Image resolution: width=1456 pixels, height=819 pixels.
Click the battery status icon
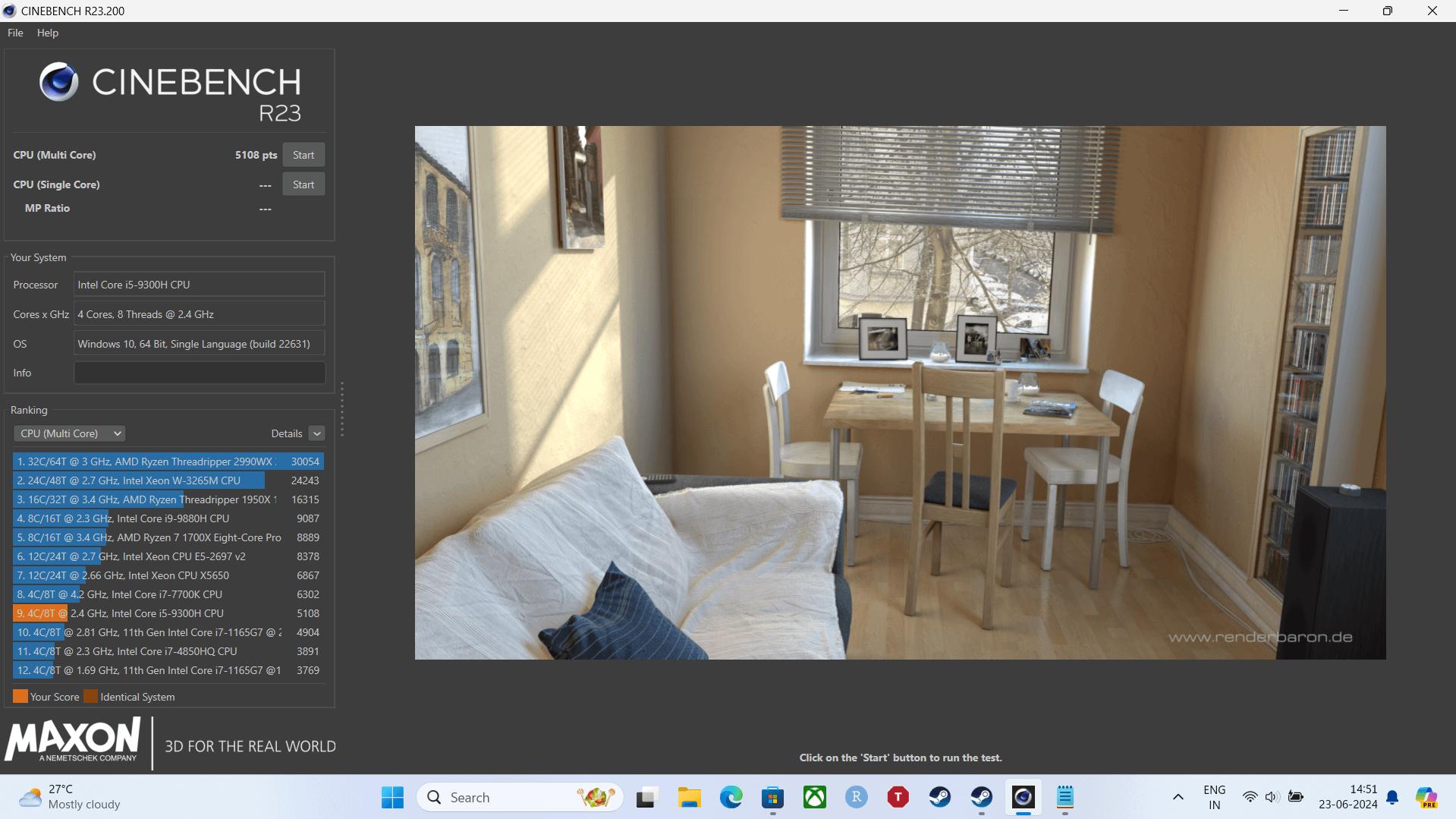pos(1296,797)
